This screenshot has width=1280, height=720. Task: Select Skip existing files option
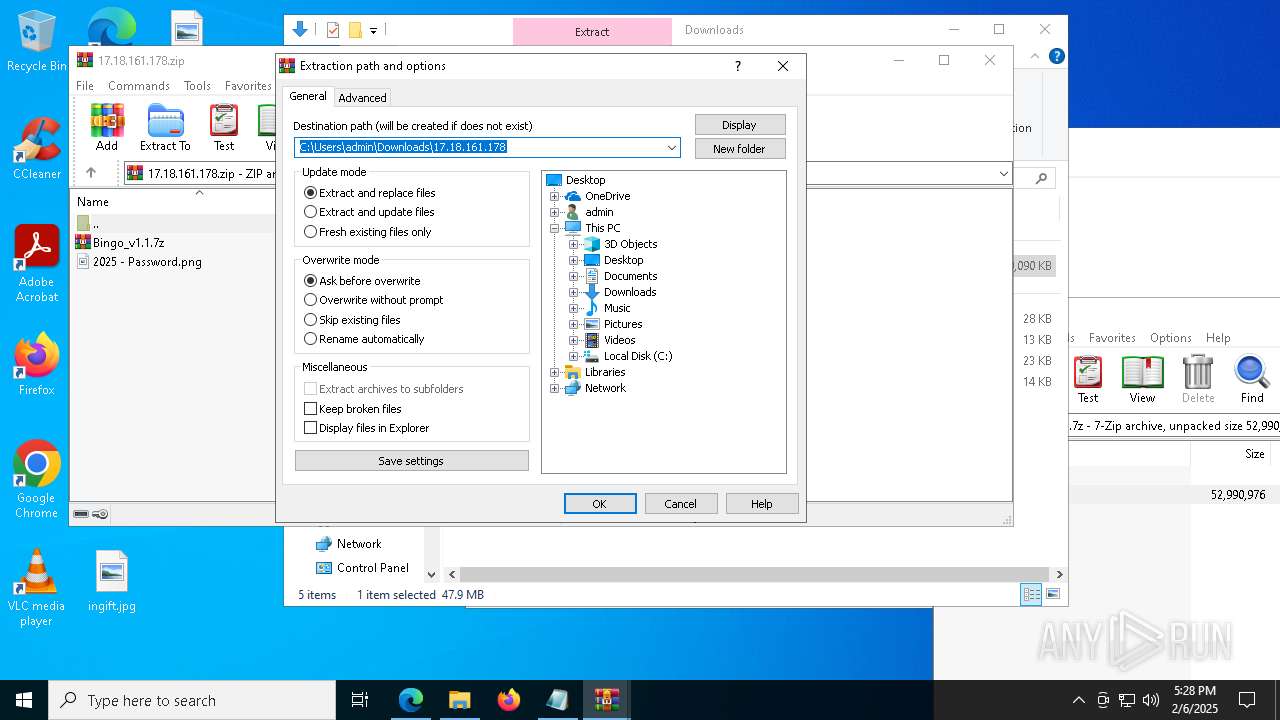(x=352, y=320)
